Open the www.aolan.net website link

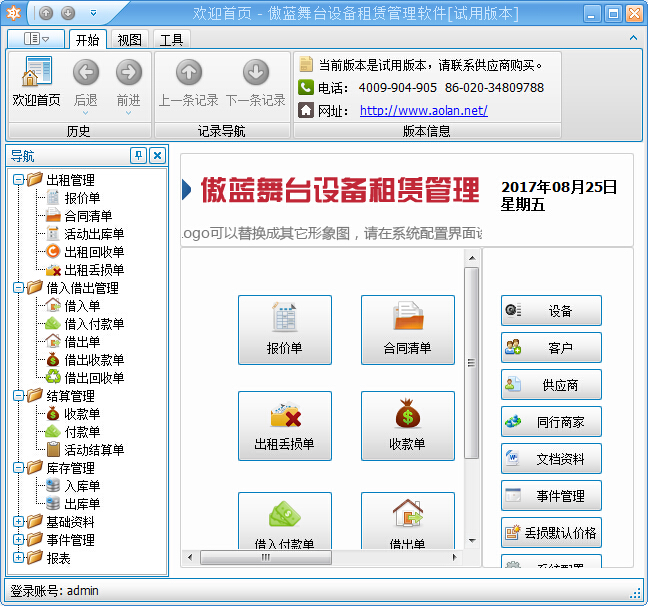[423, 110]
